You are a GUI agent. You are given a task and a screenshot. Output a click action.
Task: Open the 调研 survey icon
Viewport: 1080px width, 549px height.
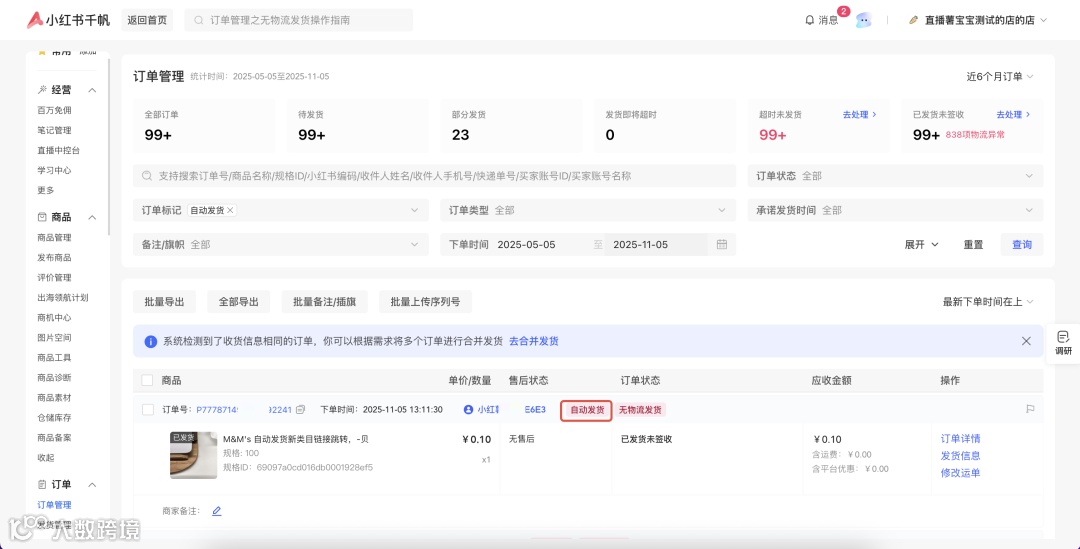[x=1063, y=337]
